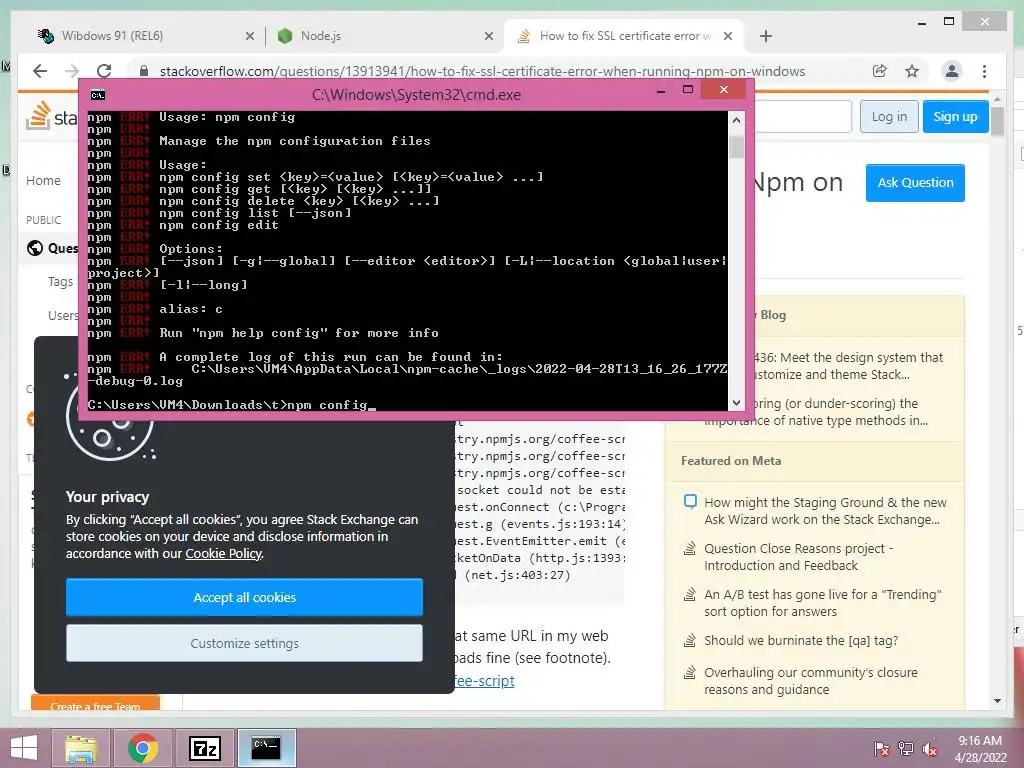Click the cmd scroll up arrow

click(736, 120)
